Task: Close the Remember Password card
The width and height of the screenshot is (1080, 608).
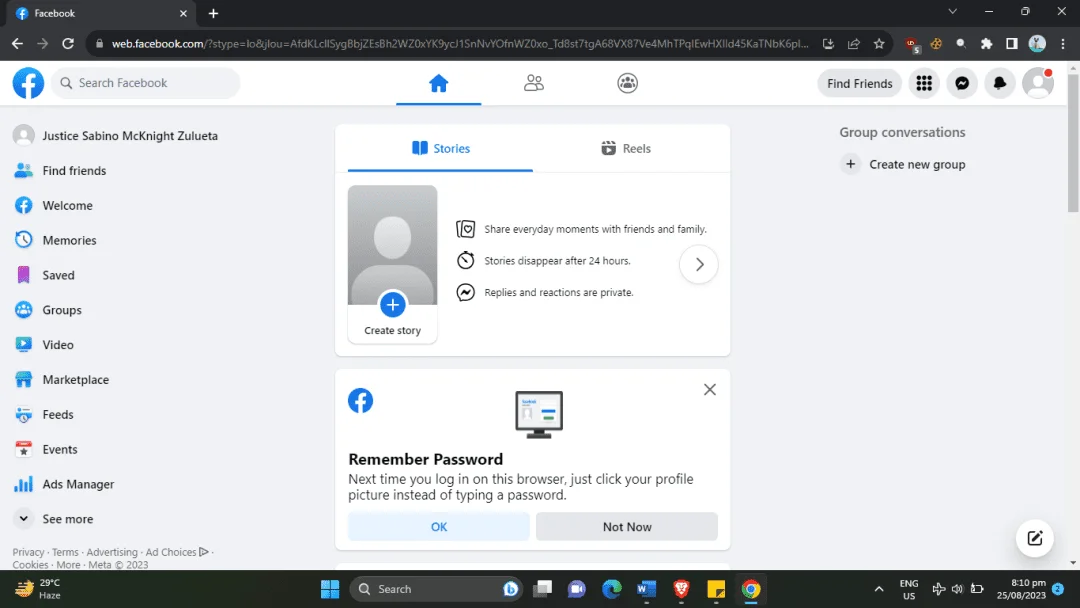Action: pos(709,390)
